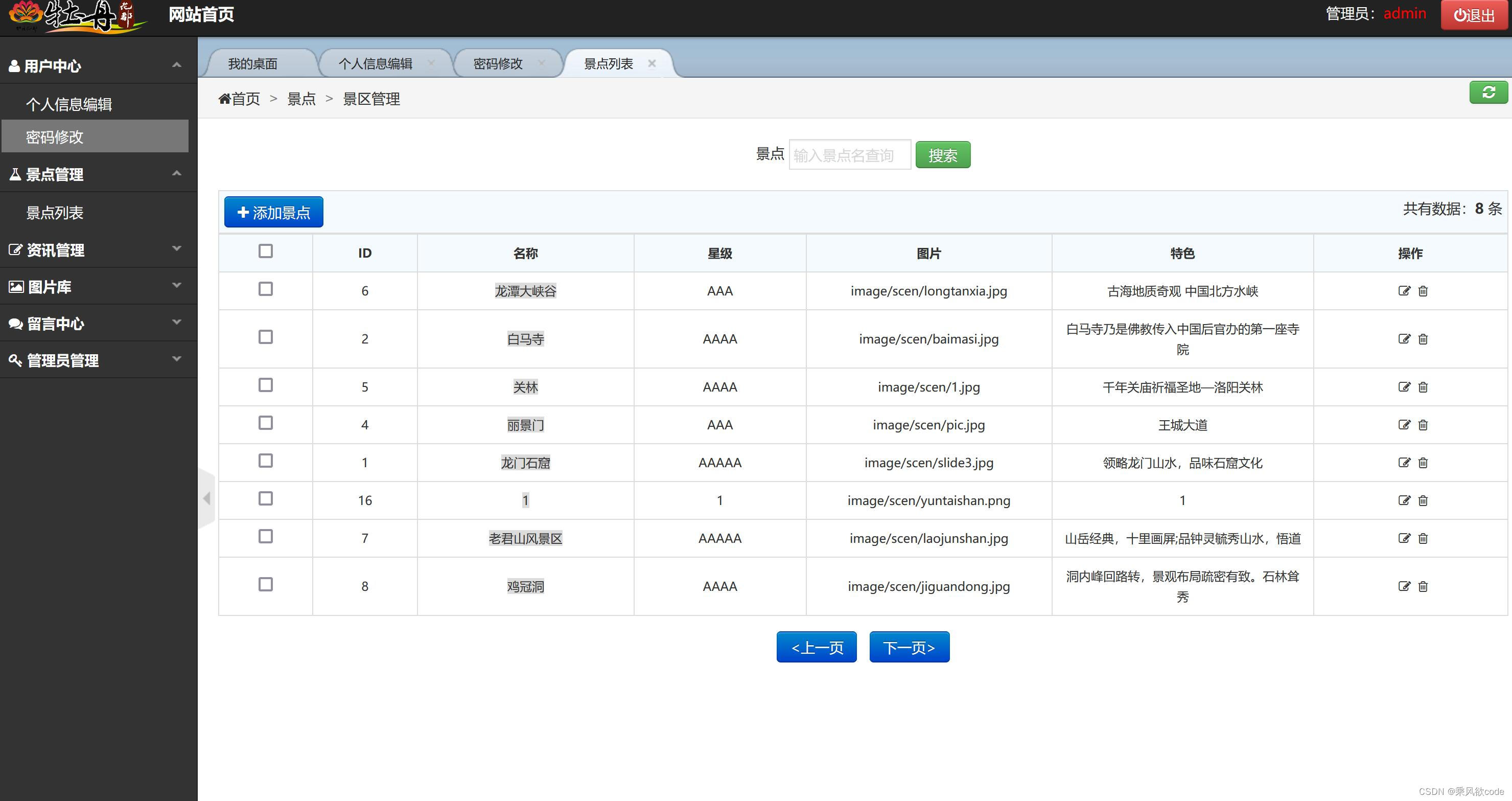Check the checkbox for 关林 row
1512x801 pixels.
(x=265, y=385)
